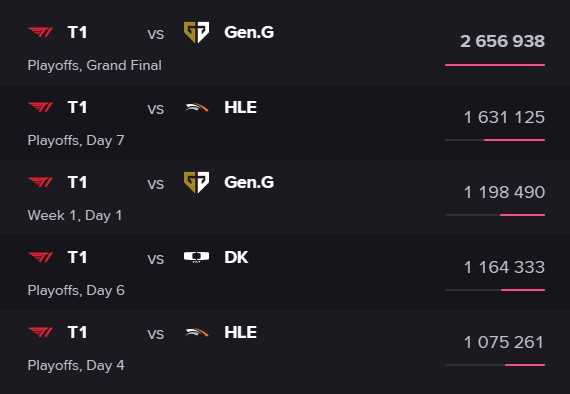570x394 pixels.
Task: Select the 1 164 333 viewers figure
Action: tap(505, 268)
